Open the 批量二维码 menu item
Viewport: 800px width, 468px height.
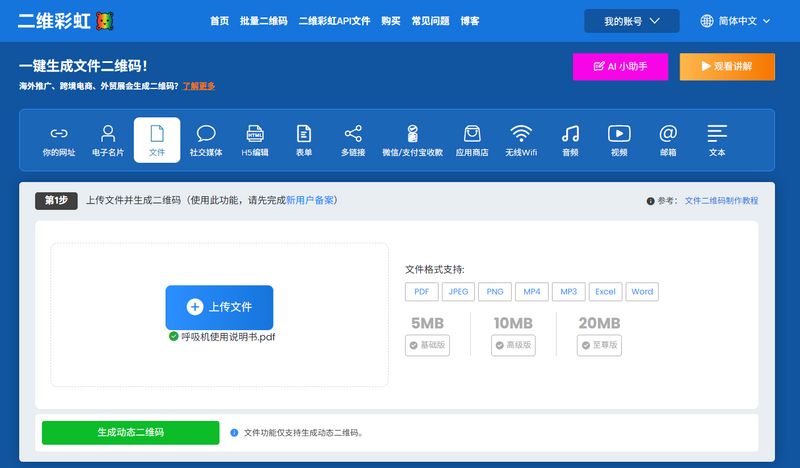(x=263, y=21)
